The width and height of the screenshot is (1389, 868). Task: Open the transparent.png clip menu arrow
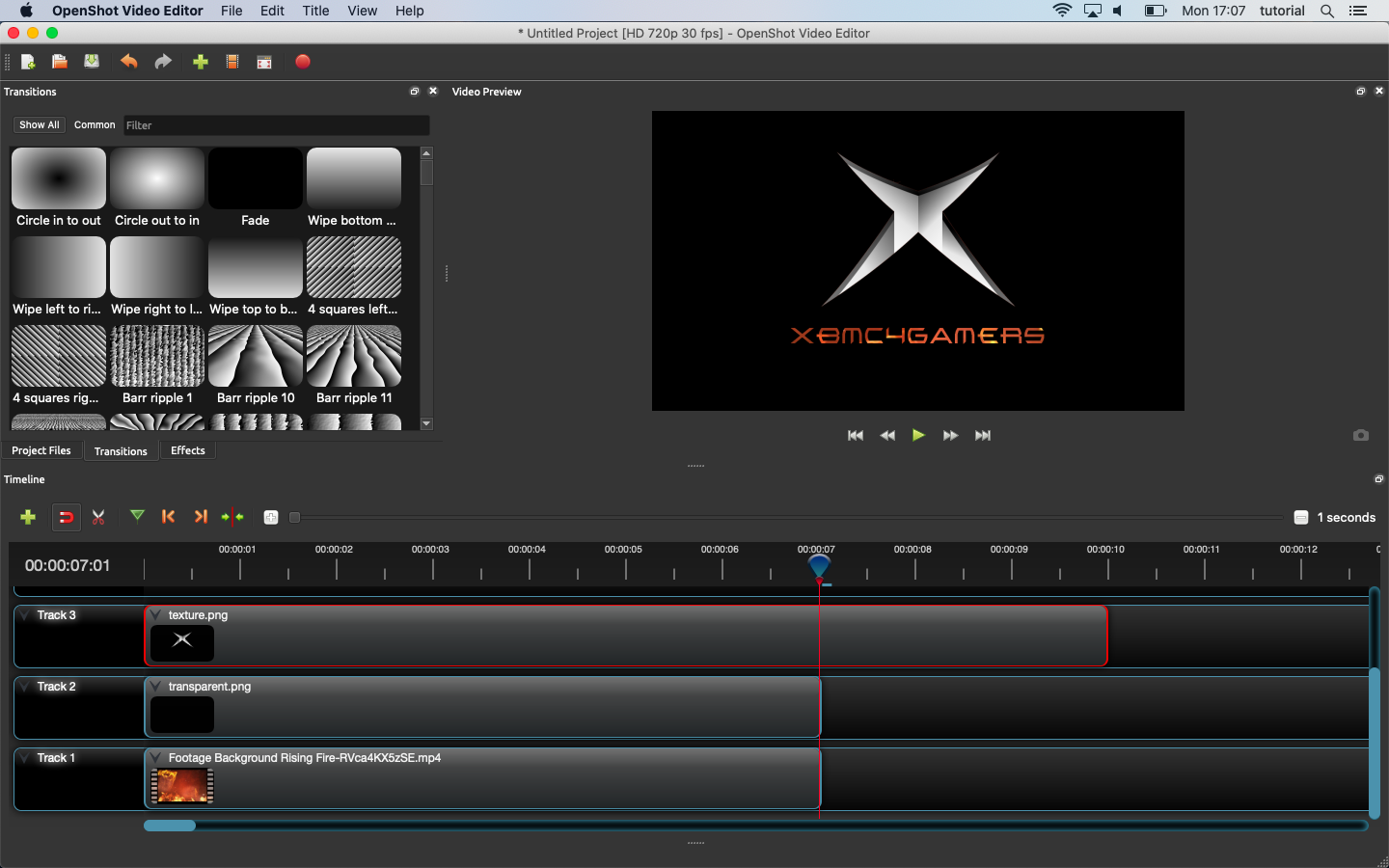coord(156,687)
